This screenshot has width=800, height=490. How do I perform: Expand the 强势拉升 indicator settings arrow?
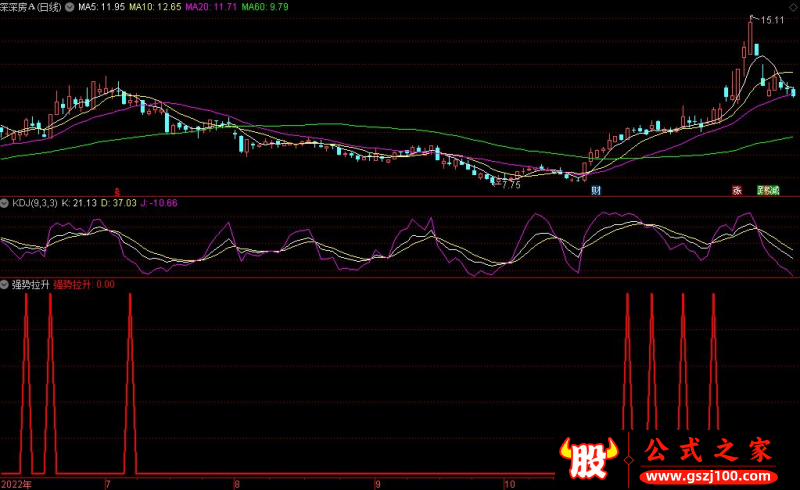(6, 285)
